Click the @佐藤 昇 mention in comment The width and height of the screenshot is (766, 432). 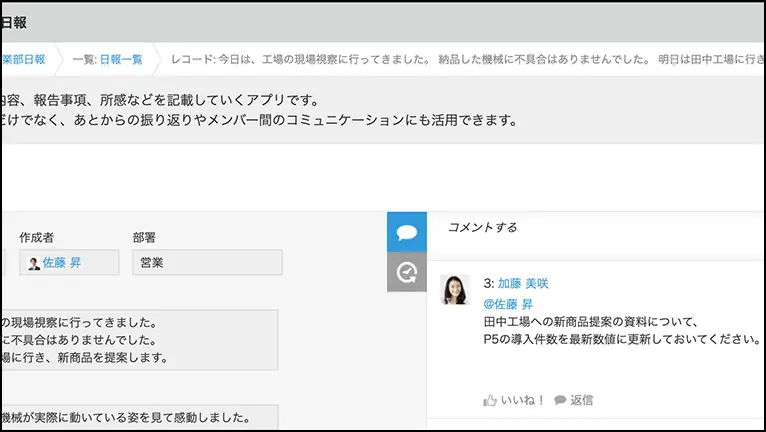click(508, 304)
